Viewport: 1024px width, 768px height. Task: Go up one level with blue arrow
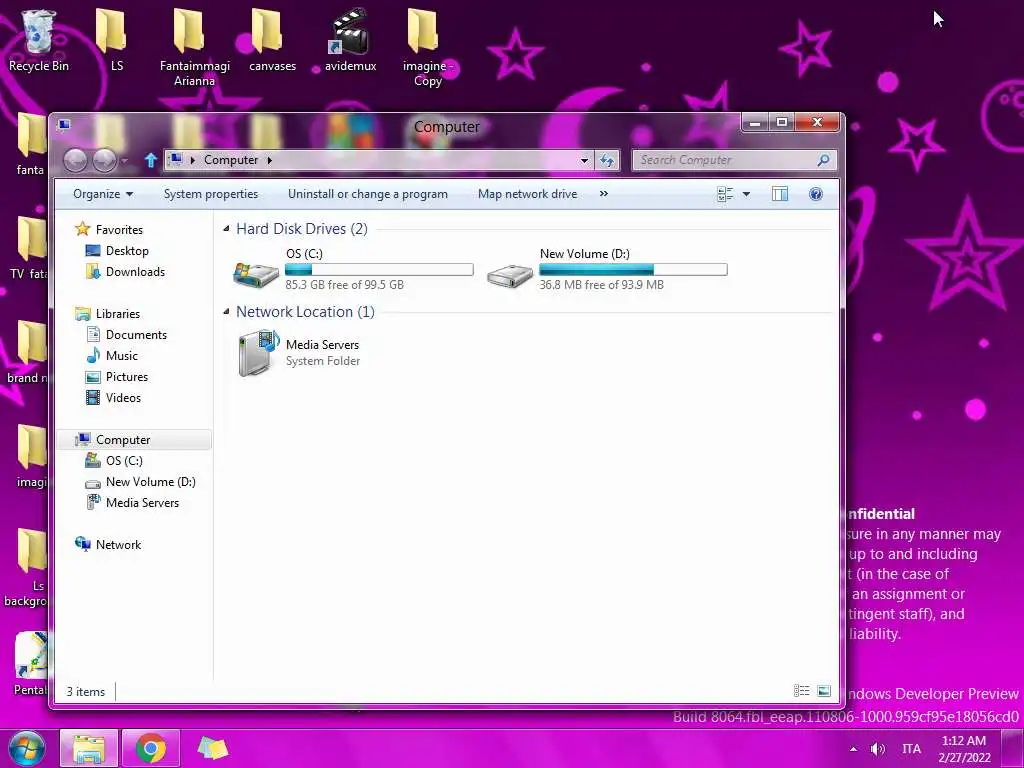[x=151, y=160]
